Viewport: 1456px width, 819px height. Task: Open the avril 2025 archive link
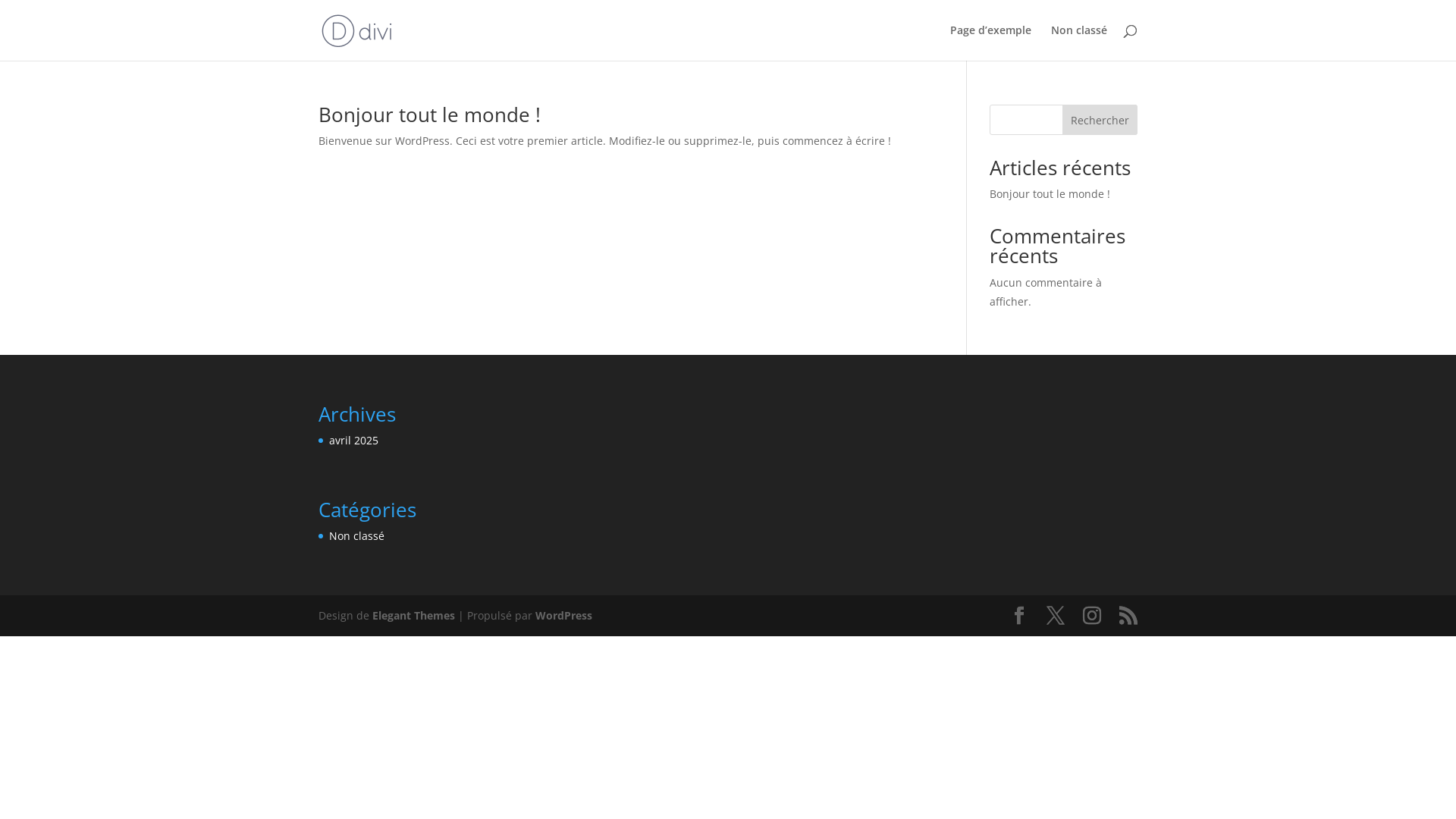(353, 441)
